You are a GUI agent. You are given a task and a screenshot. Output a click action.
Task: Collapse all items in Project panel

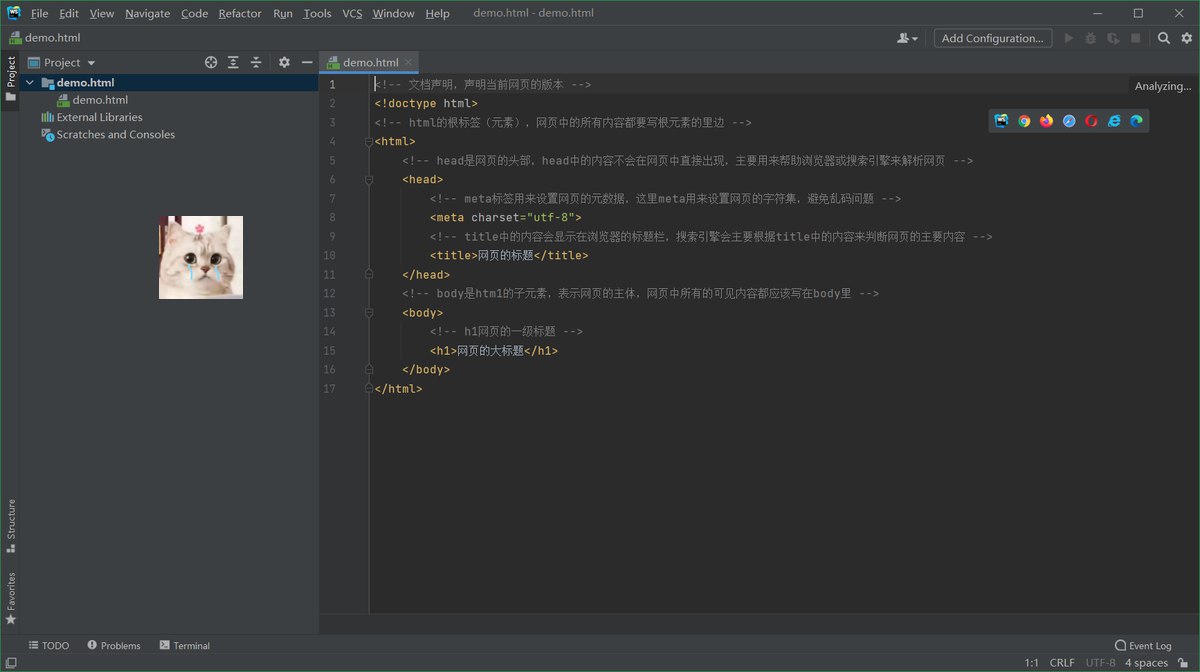256,62
